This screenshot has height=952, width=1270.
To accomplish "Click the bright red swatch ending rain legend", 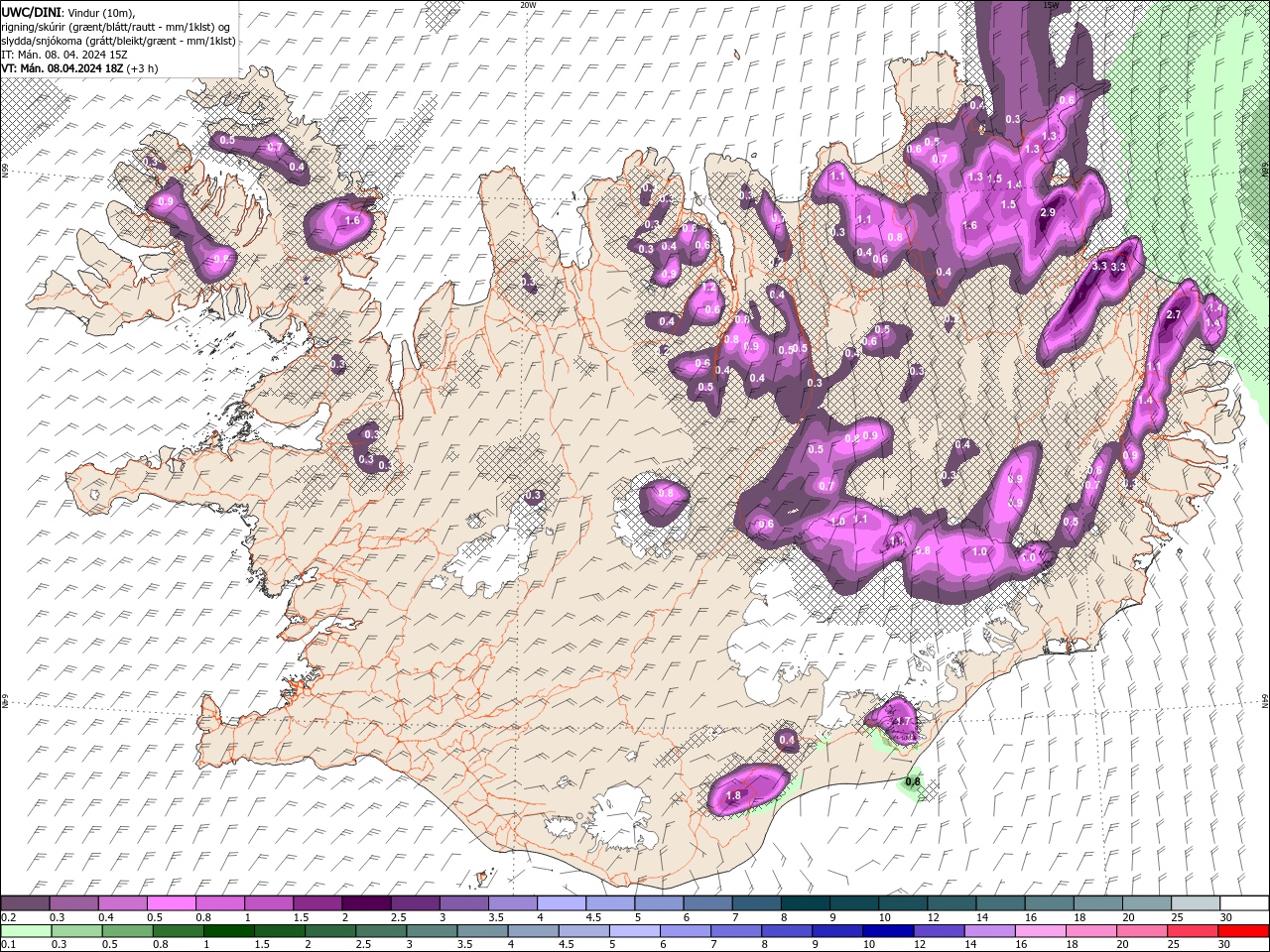I will [1244, 931].
